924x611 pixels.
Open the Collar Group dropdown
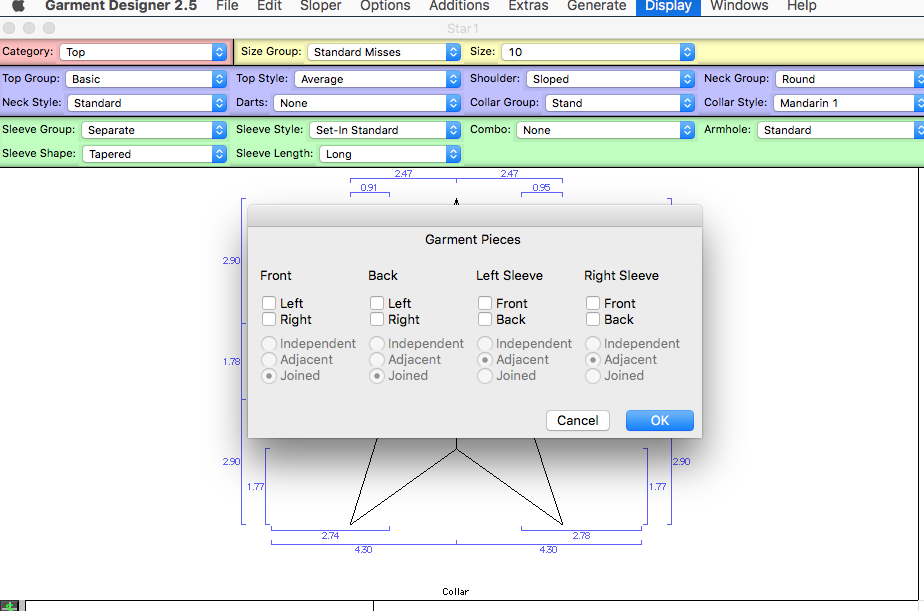point(620,103)
